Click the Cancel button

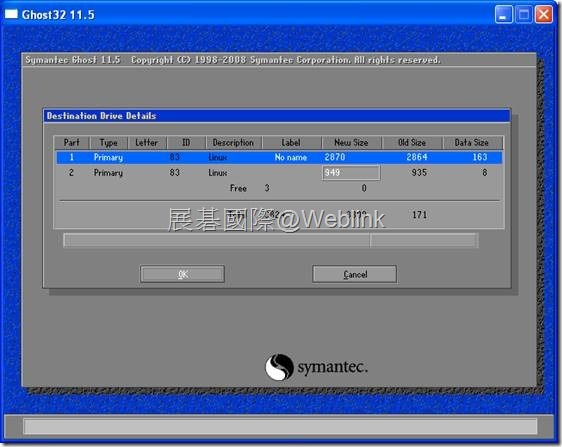[x=354, y=274]
